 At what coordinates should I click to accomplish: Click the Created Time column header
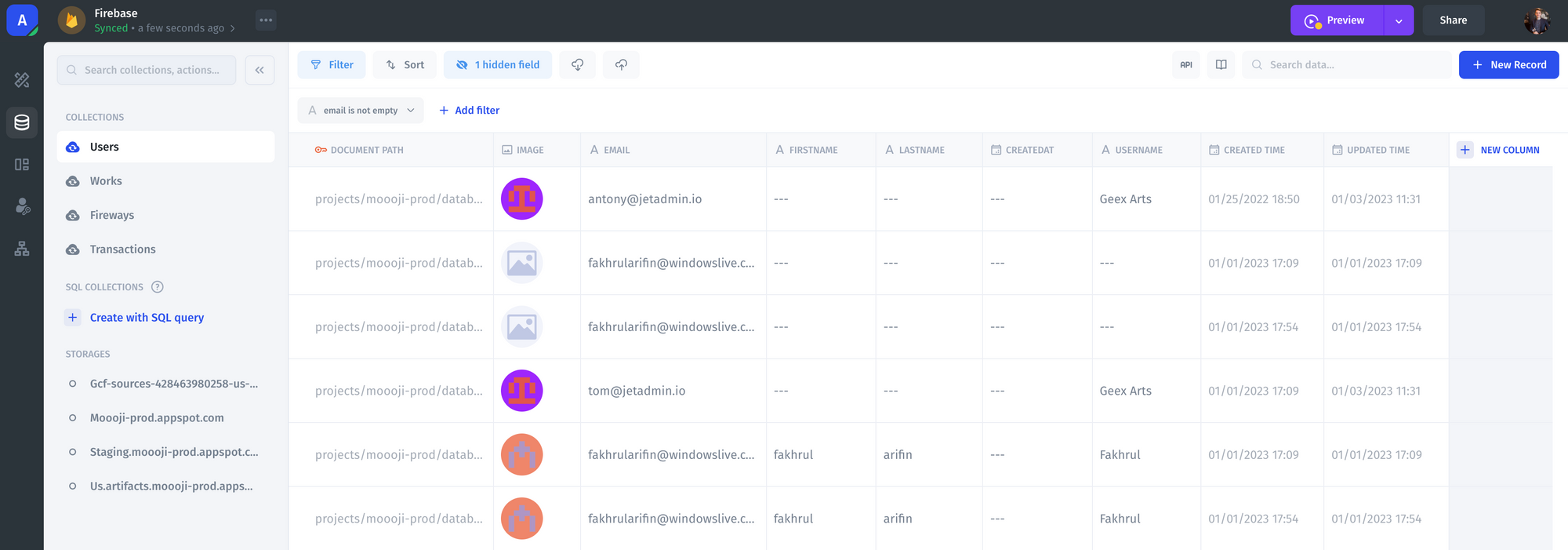click(x=1262, y=150)
